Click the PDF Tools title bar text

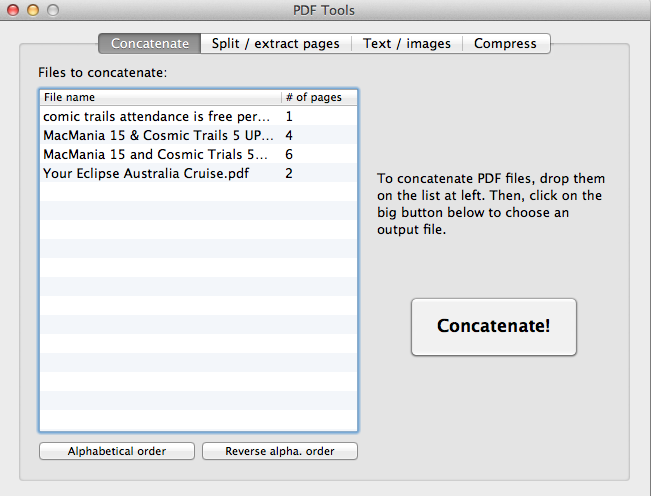pos(325,11)
